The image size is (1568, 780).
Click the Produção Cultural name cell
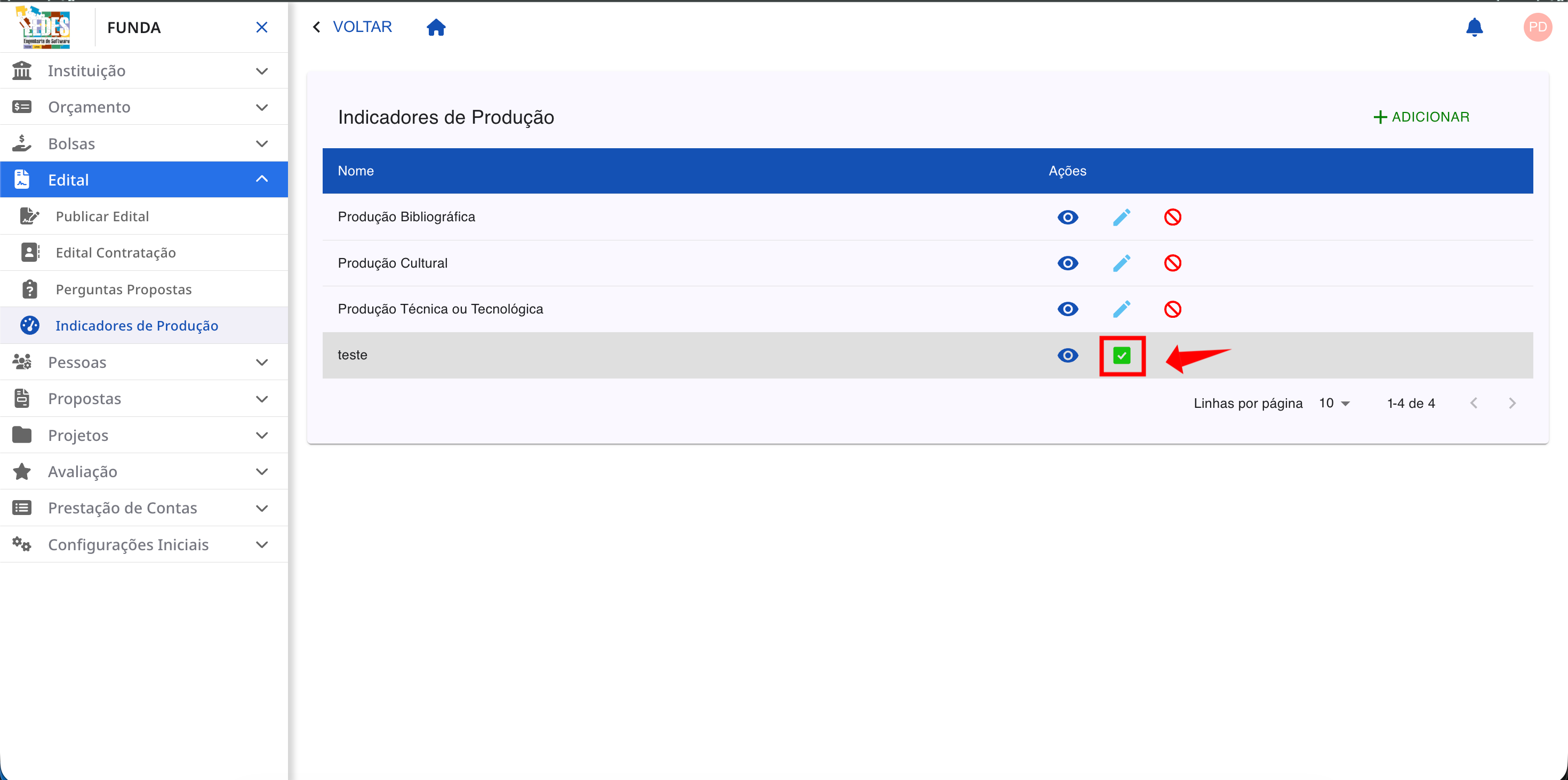point(393,263)
